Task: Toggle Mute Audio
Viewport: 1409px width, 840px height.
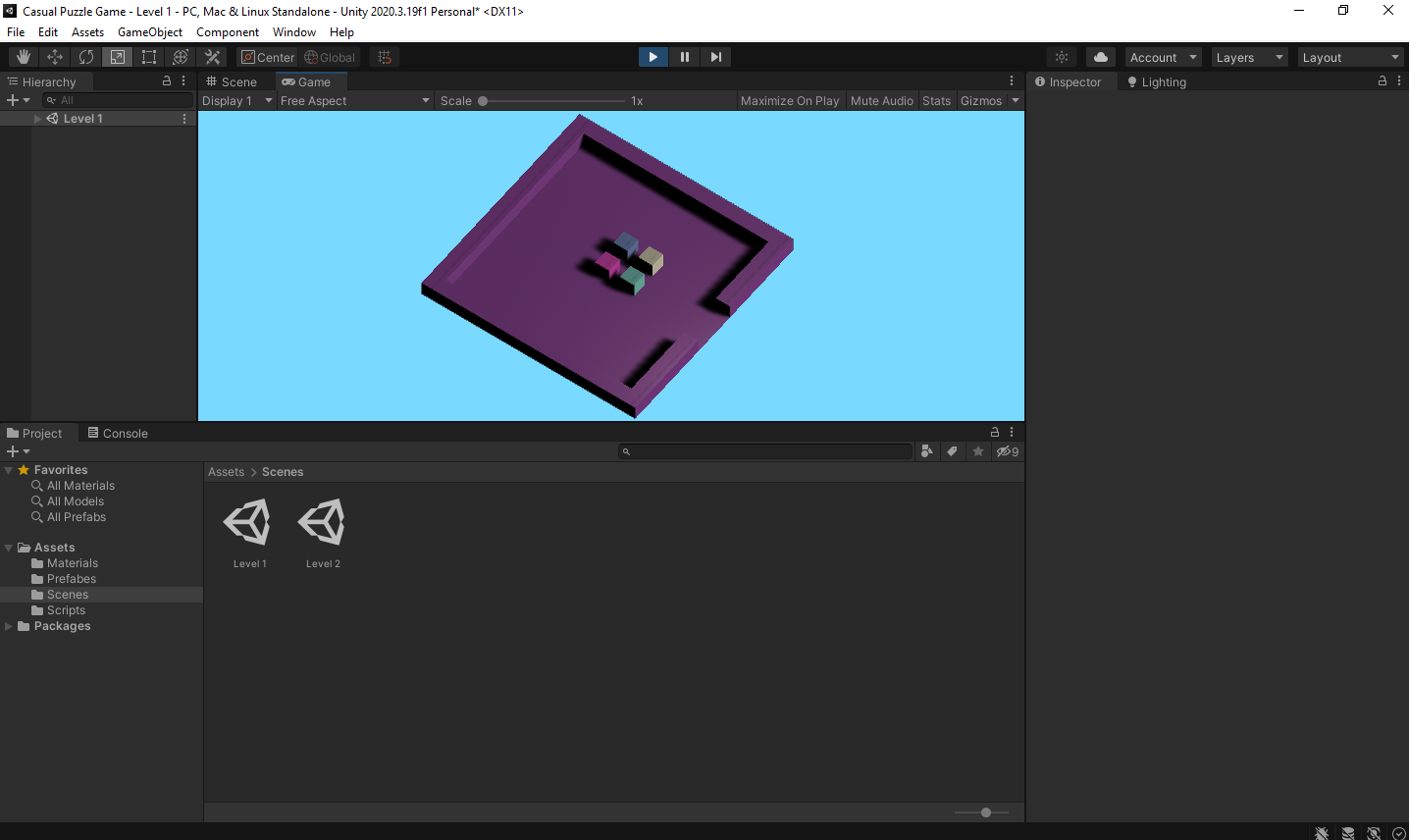Action: (x=881, y=100)
